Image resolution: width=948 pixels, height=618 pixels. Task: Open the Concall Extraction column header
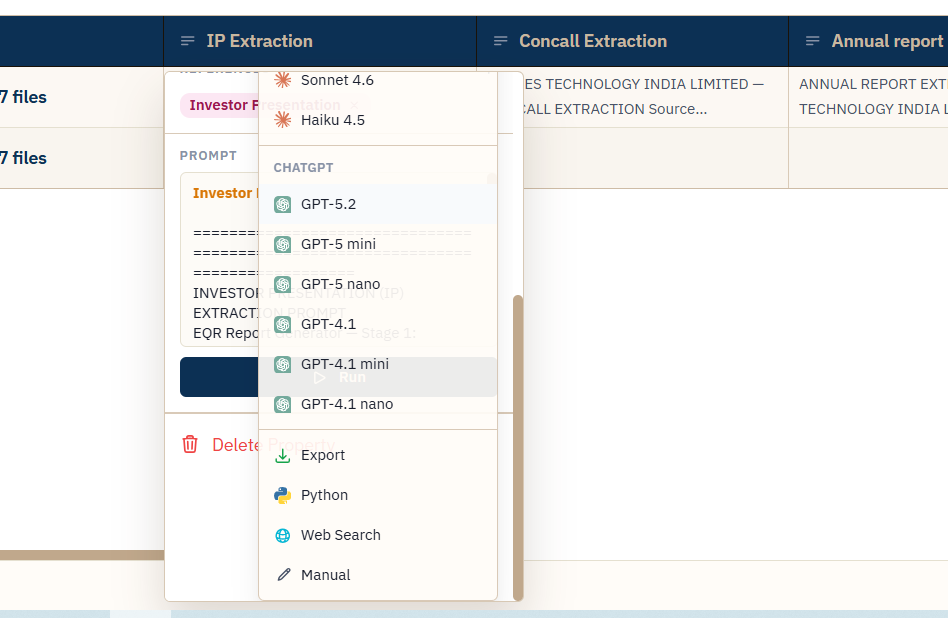[x=632, y=41]
